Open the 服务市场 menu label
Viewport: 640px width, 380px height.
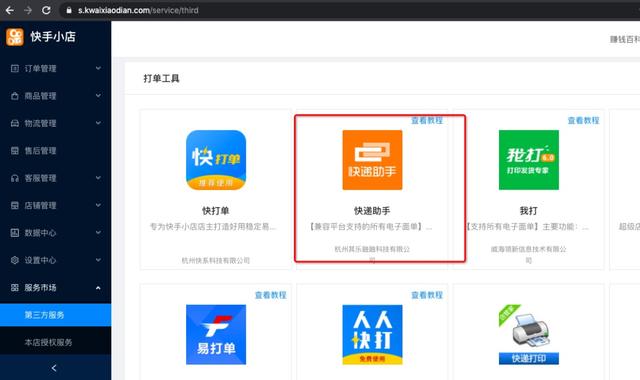coord(40,287)
